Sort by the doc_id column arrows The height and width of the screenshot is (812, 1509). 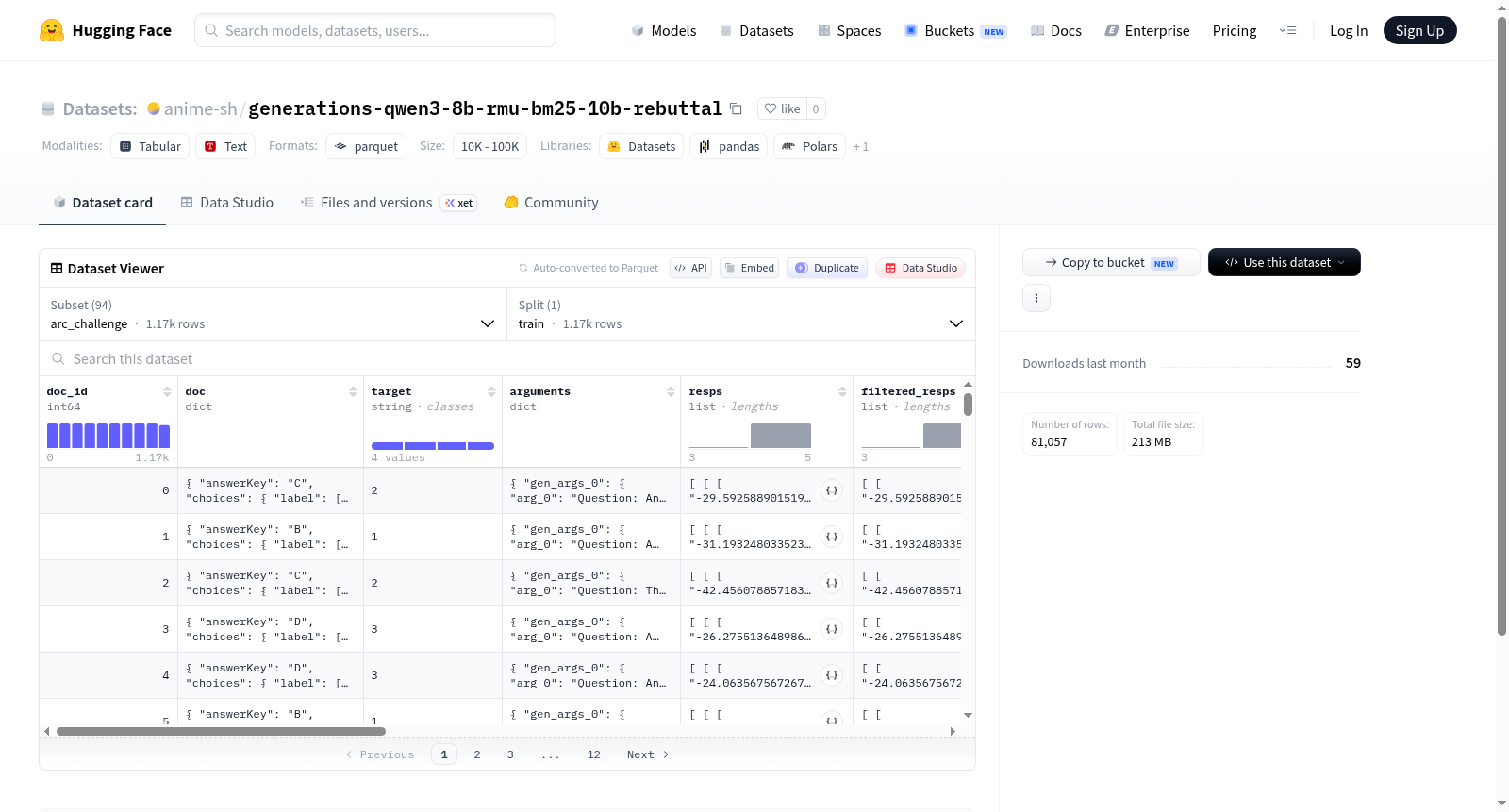click(x=167, y=391)
